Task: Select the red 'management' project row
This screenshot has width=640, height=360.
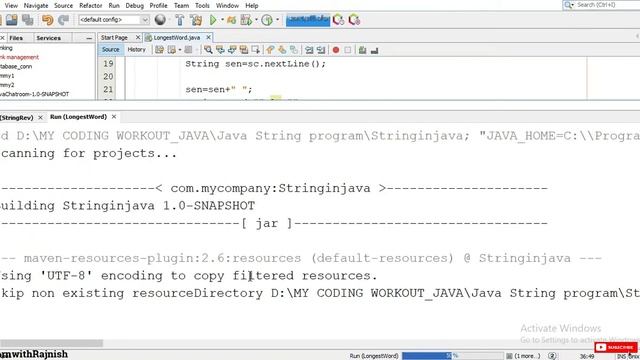Action: [x=19, y=57]
